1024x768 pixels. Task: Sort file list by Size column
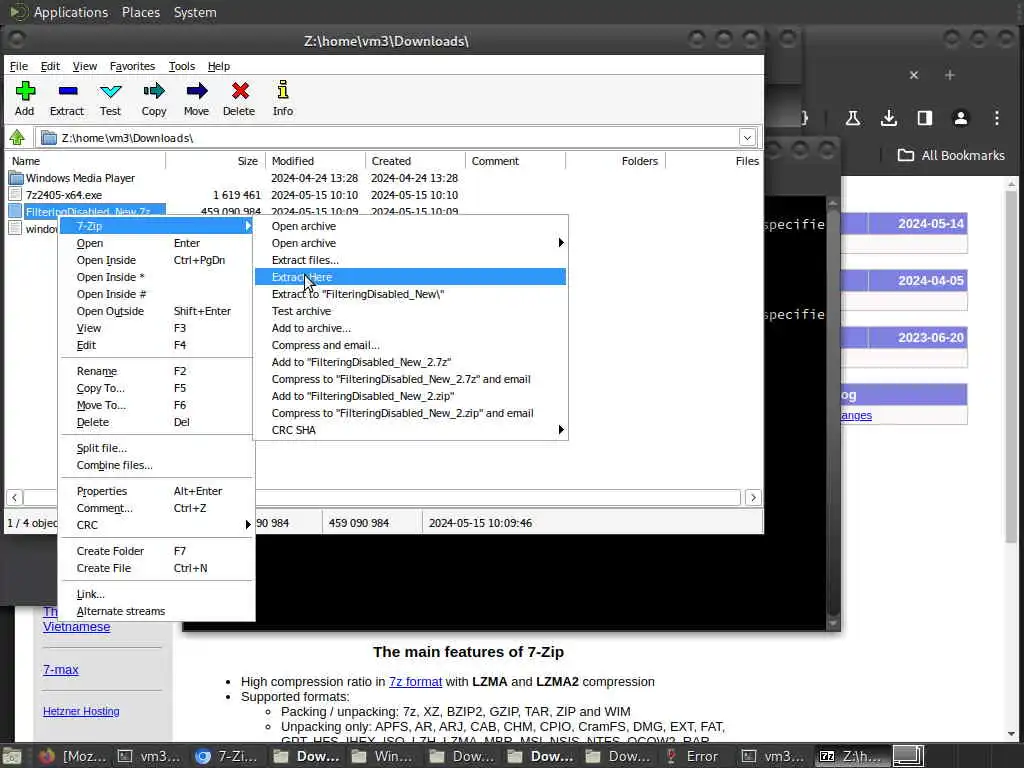(215, 161)
